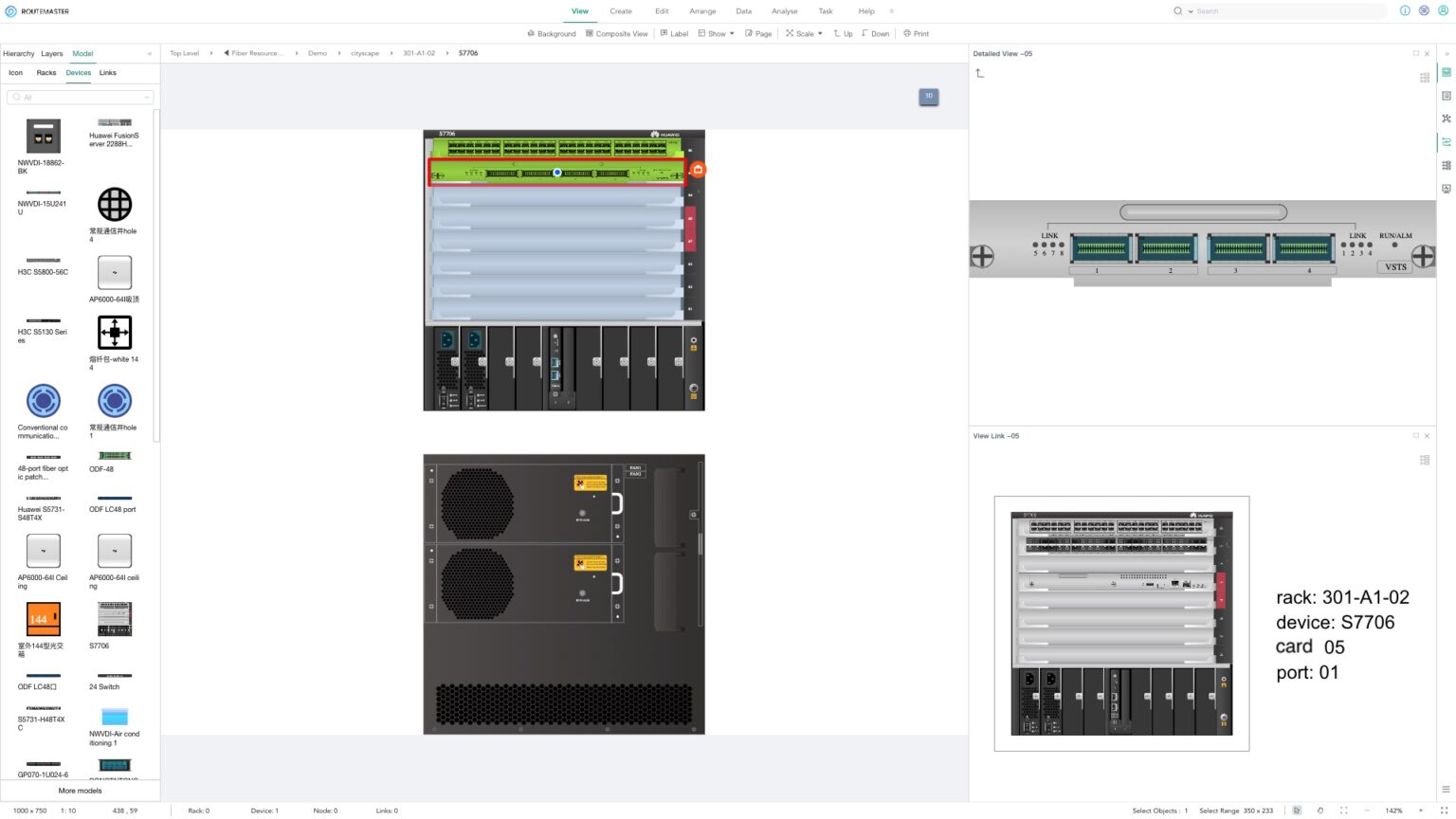Open the help icon in the top bar

pyautogui.click(x=1405, y=10)
